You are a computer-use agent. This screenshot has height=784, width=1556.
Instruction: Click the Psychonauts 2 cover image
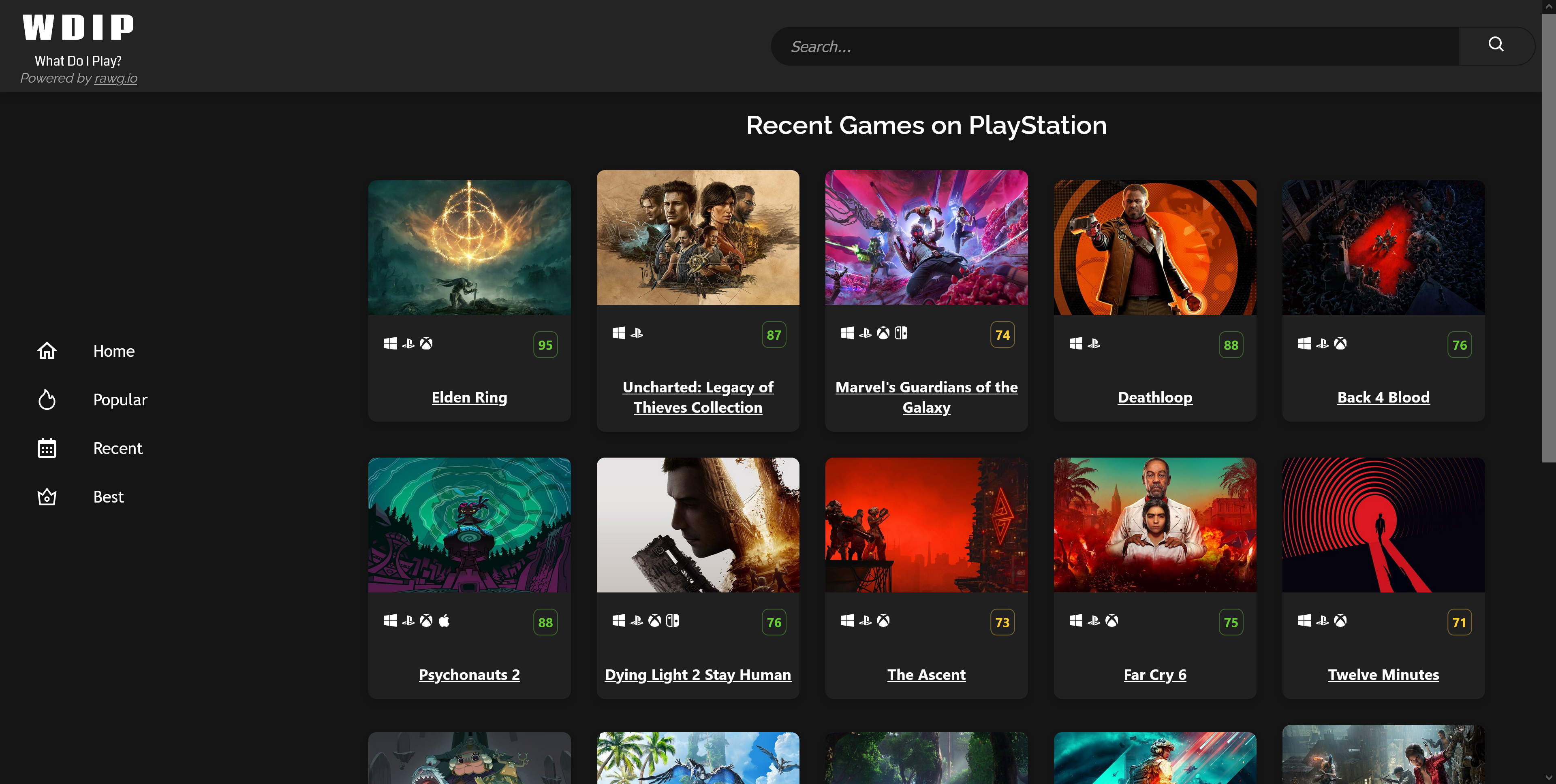coord(469,524)
